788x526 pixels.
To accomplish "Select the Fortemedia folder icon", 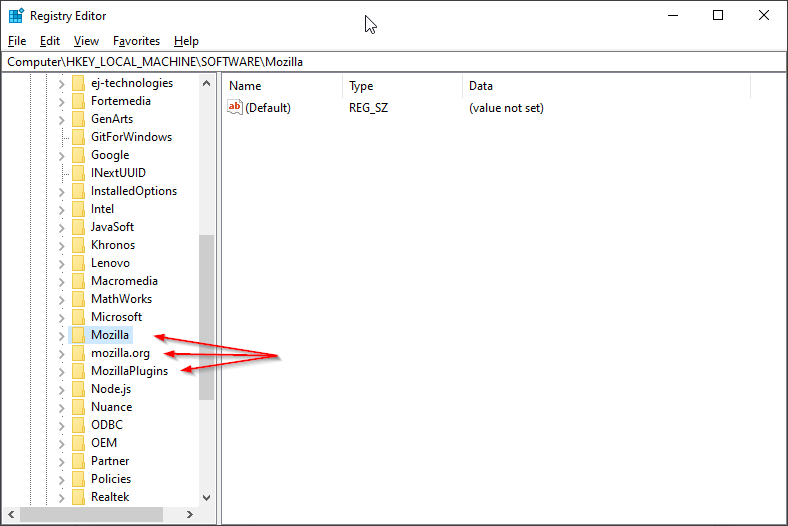I will 78,101.
